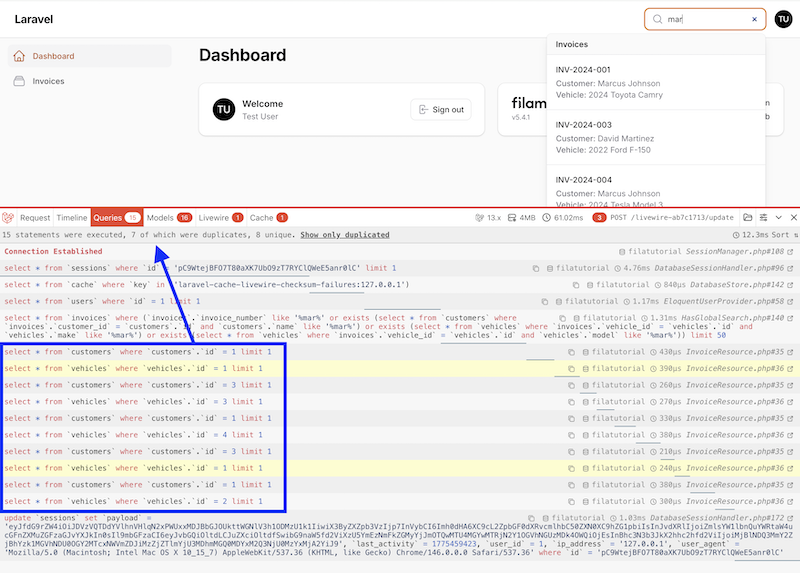The width and height of the screenshot is (800, 573).
Task: Click the 'Vehicle: 2024 Toyota Camry' result text
Action: tap(609, 95)
